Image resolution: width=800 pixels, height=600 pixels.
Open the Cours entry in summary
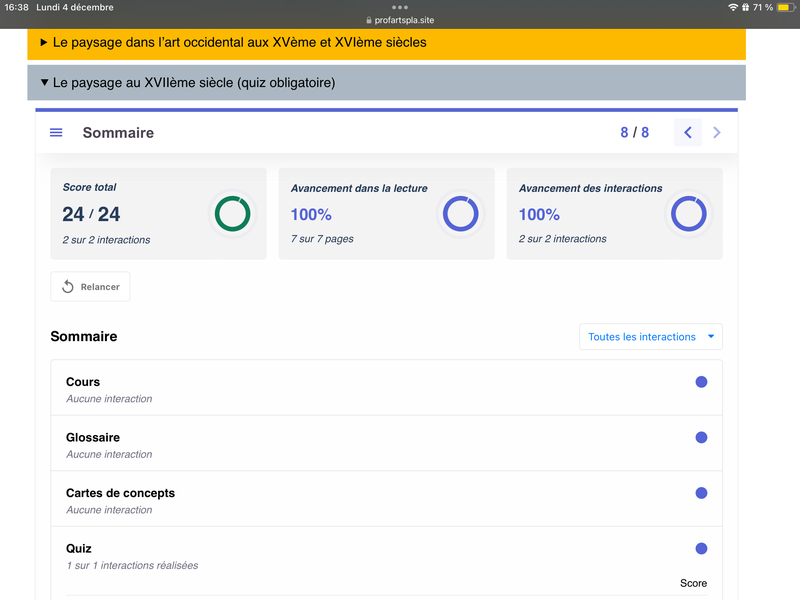click(83, 382)
